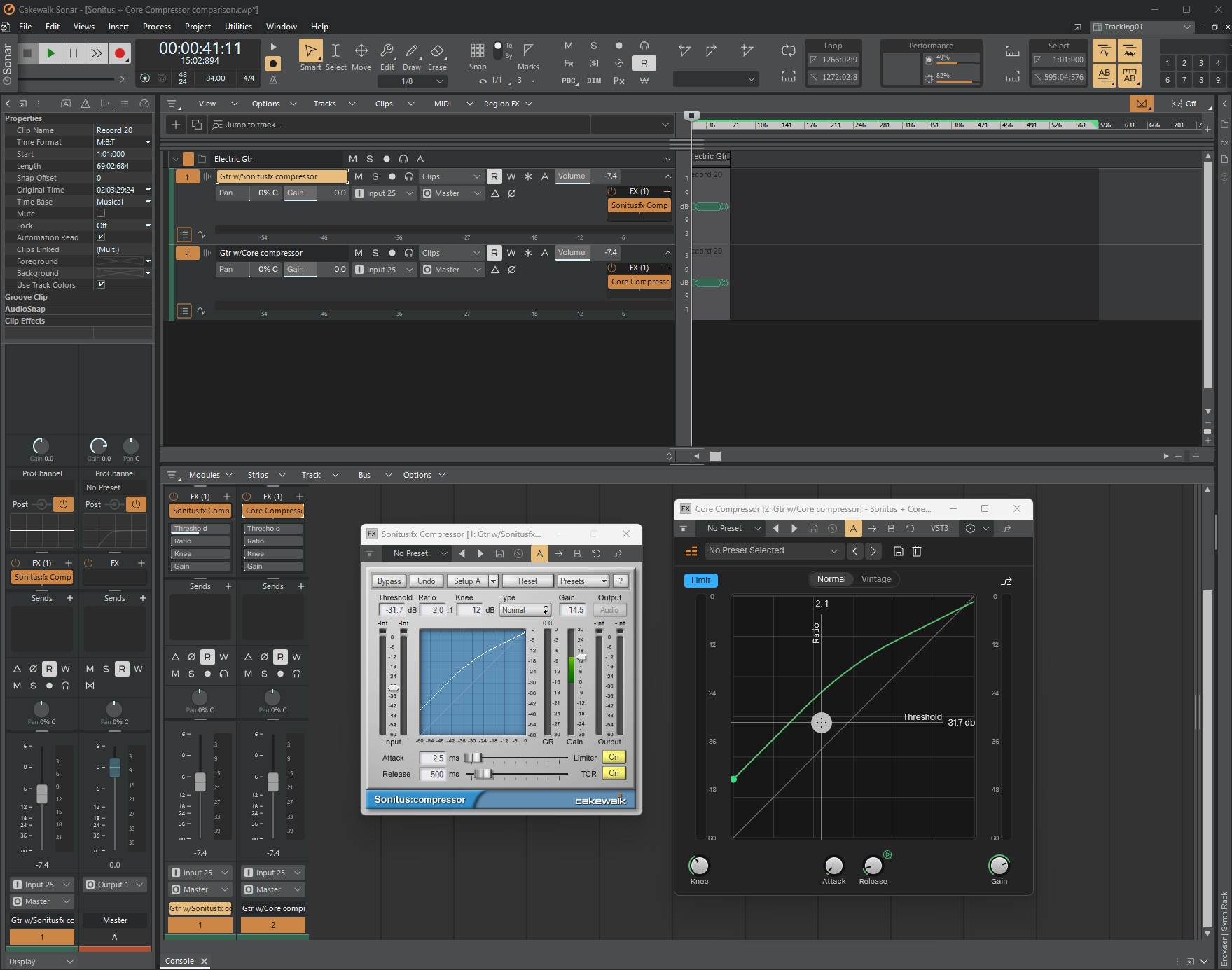Open the Tracking01 workspace dropdown
The image size is (1232, 970).
1142,27
